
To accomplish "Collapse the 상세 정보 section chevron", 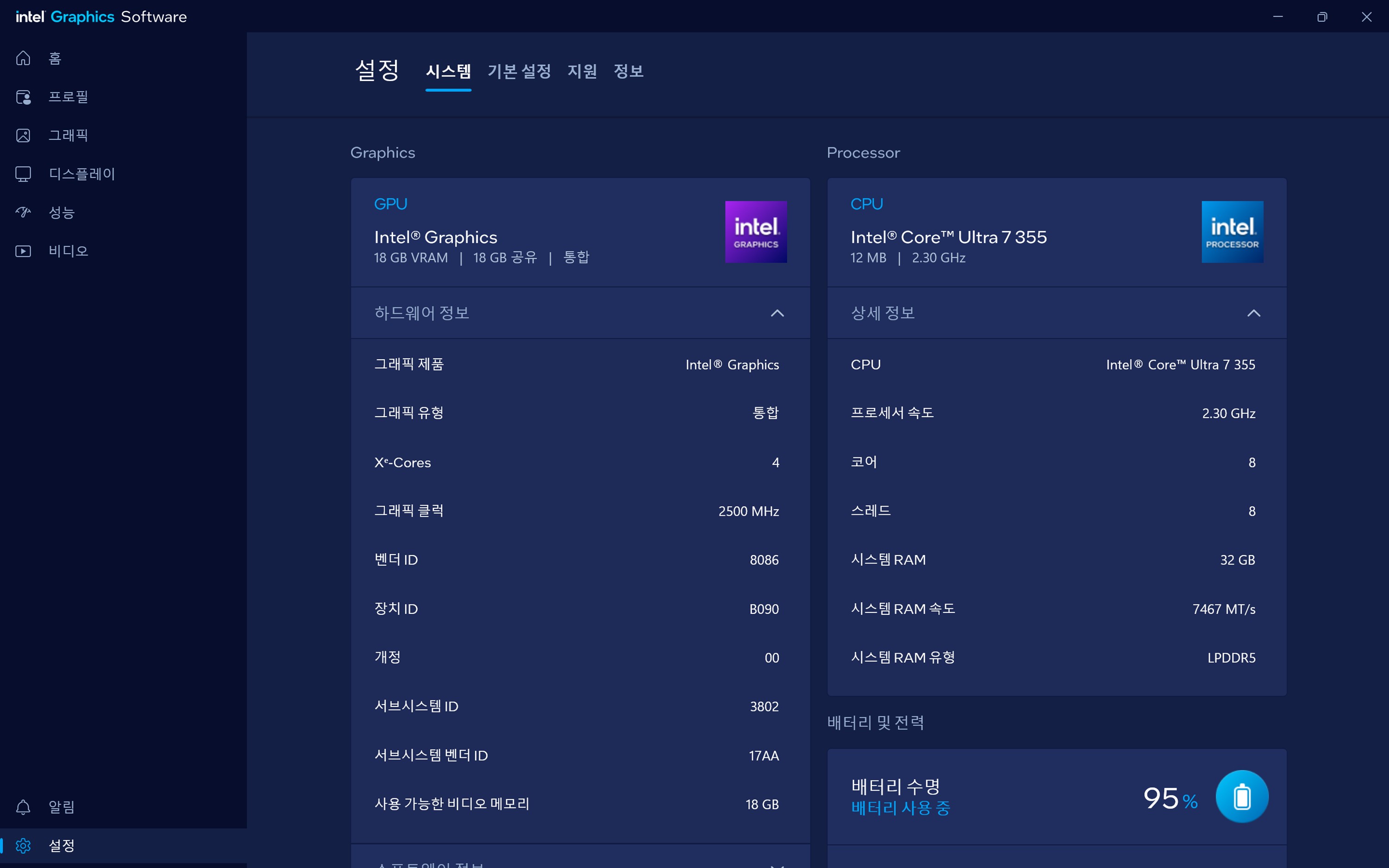I will pos(1253,313).
